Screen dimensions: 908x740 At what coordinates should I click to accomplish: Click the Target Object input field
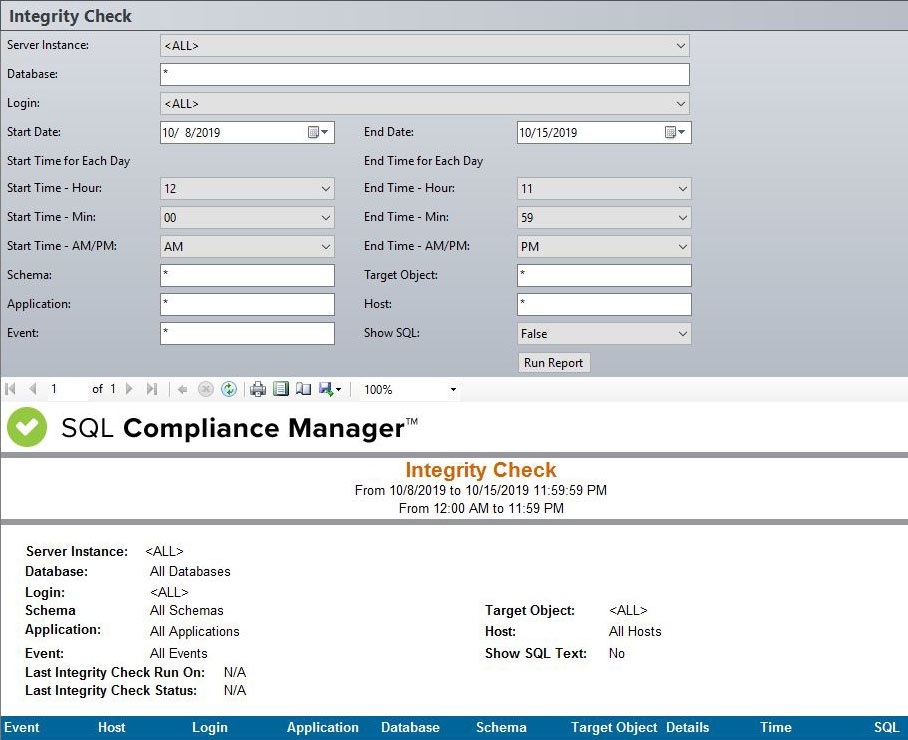[x=604, y=275]
